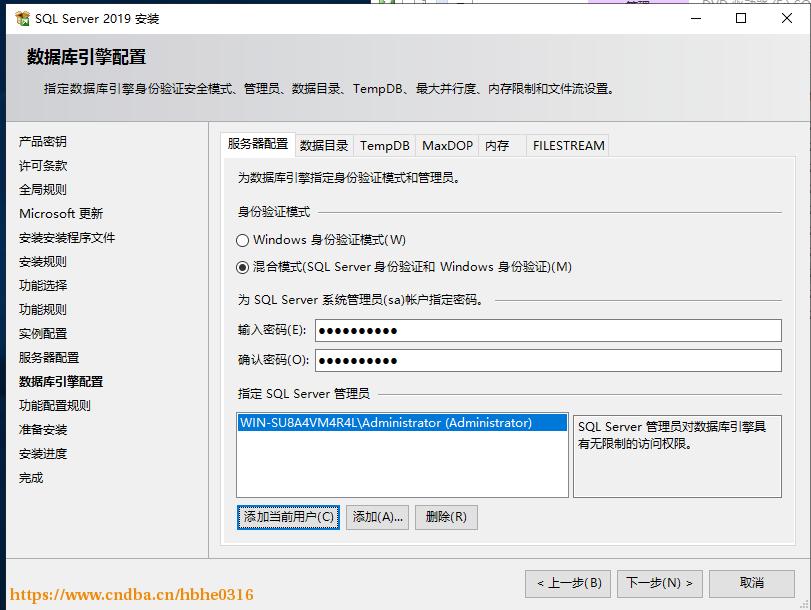Maximize the SQL Server 2019 setup window
The width and height of the screenshot is (811, 610).
pos(741,19)
